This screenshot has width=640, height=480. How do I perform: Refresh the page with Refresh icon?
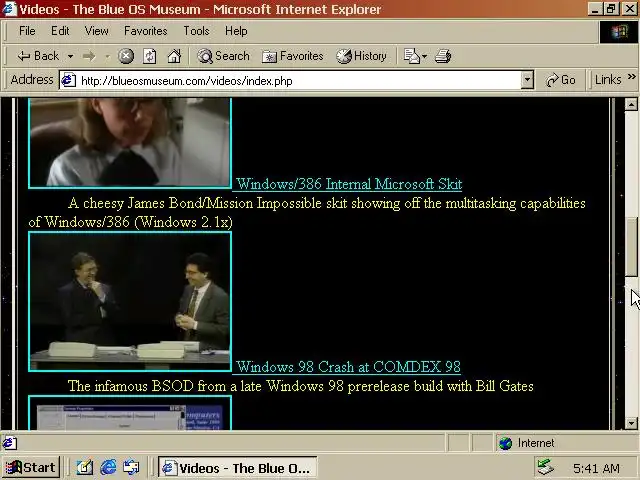(149, 56)
